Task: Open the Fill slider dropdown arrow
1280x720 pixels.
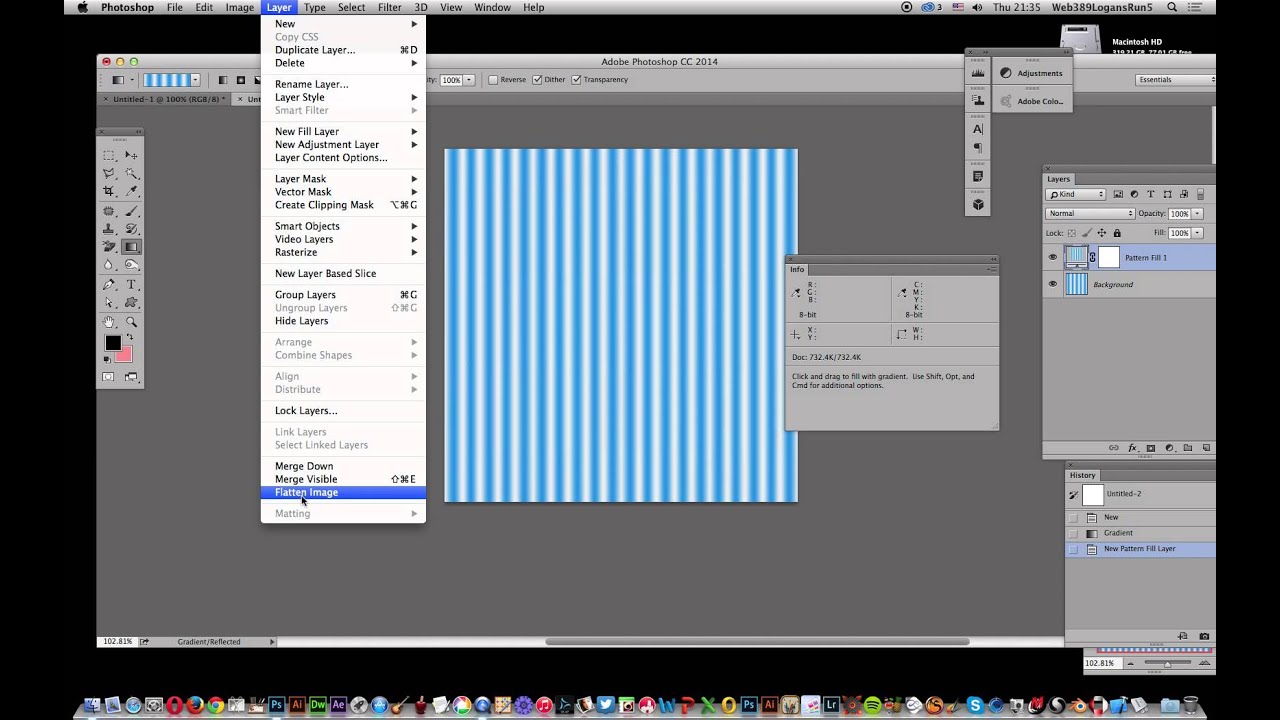Action: click(x=1197, y=233)
